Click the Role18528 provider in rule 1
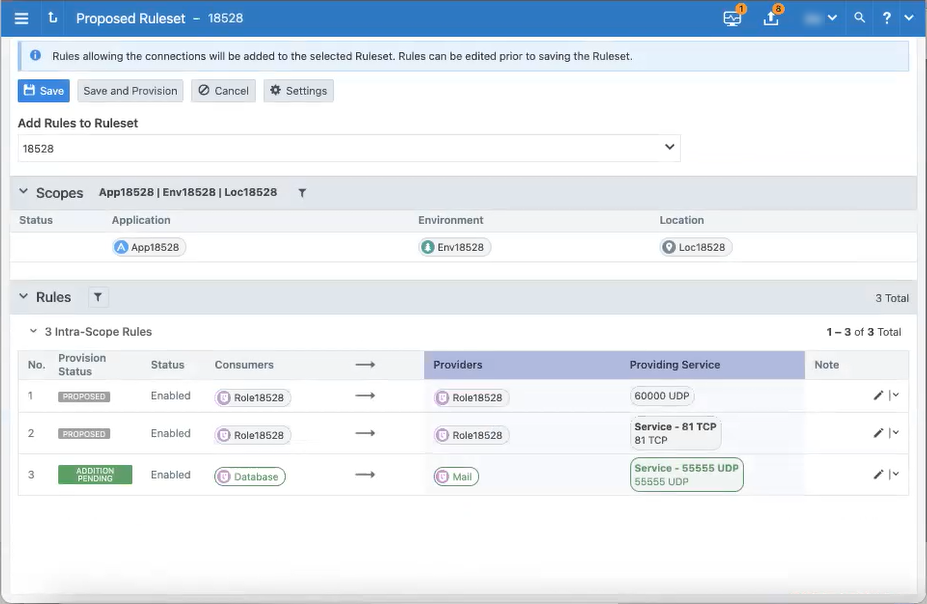This screenshot has height=604, width=927. click(x=472, y=398)
